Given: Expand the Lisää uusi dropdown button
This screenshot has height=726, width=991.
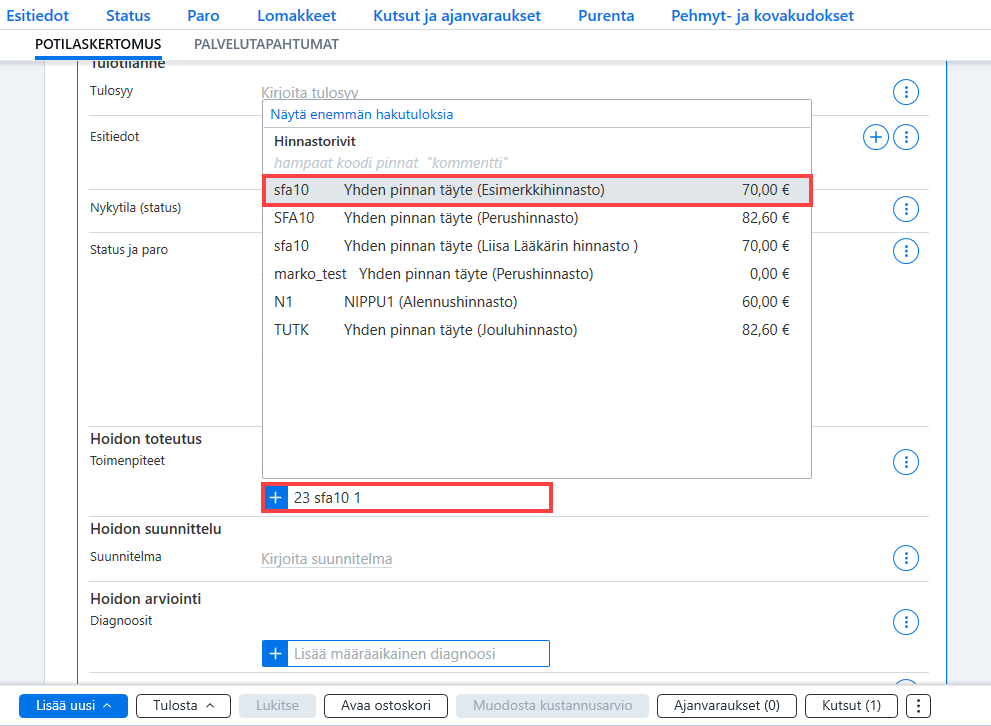Looking at the screenshot, I should click(x=73, y=706).
